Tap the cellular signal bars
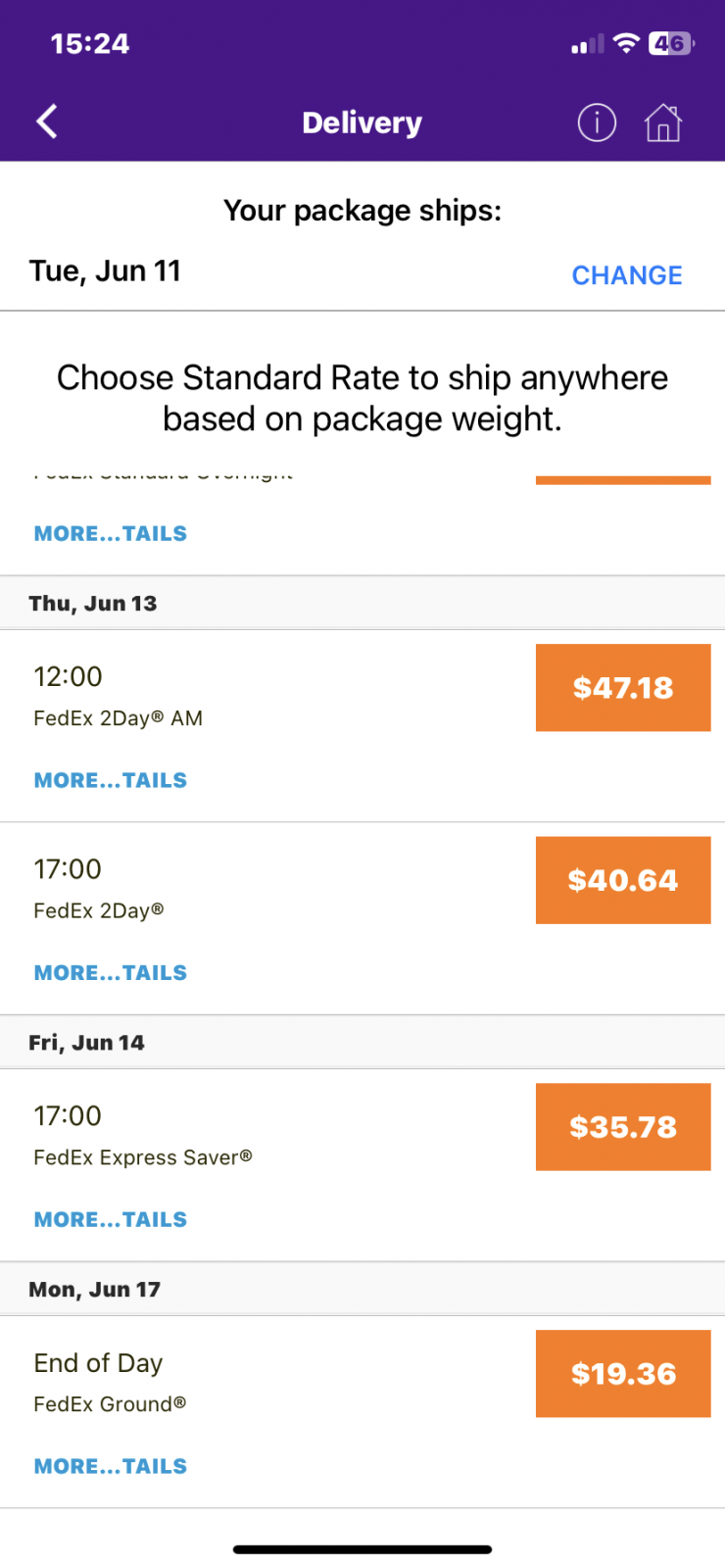The height and width of the screenshot is (1568, 725). pos(588,44)
